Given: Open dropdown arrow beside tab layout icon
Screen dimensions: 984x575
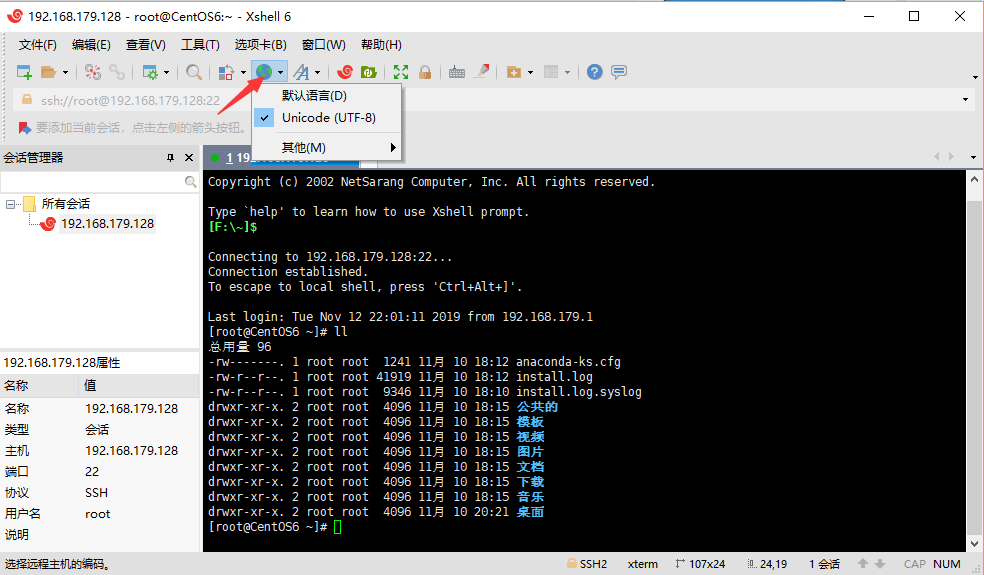Looking at the screenshot, I should point(567,72).
